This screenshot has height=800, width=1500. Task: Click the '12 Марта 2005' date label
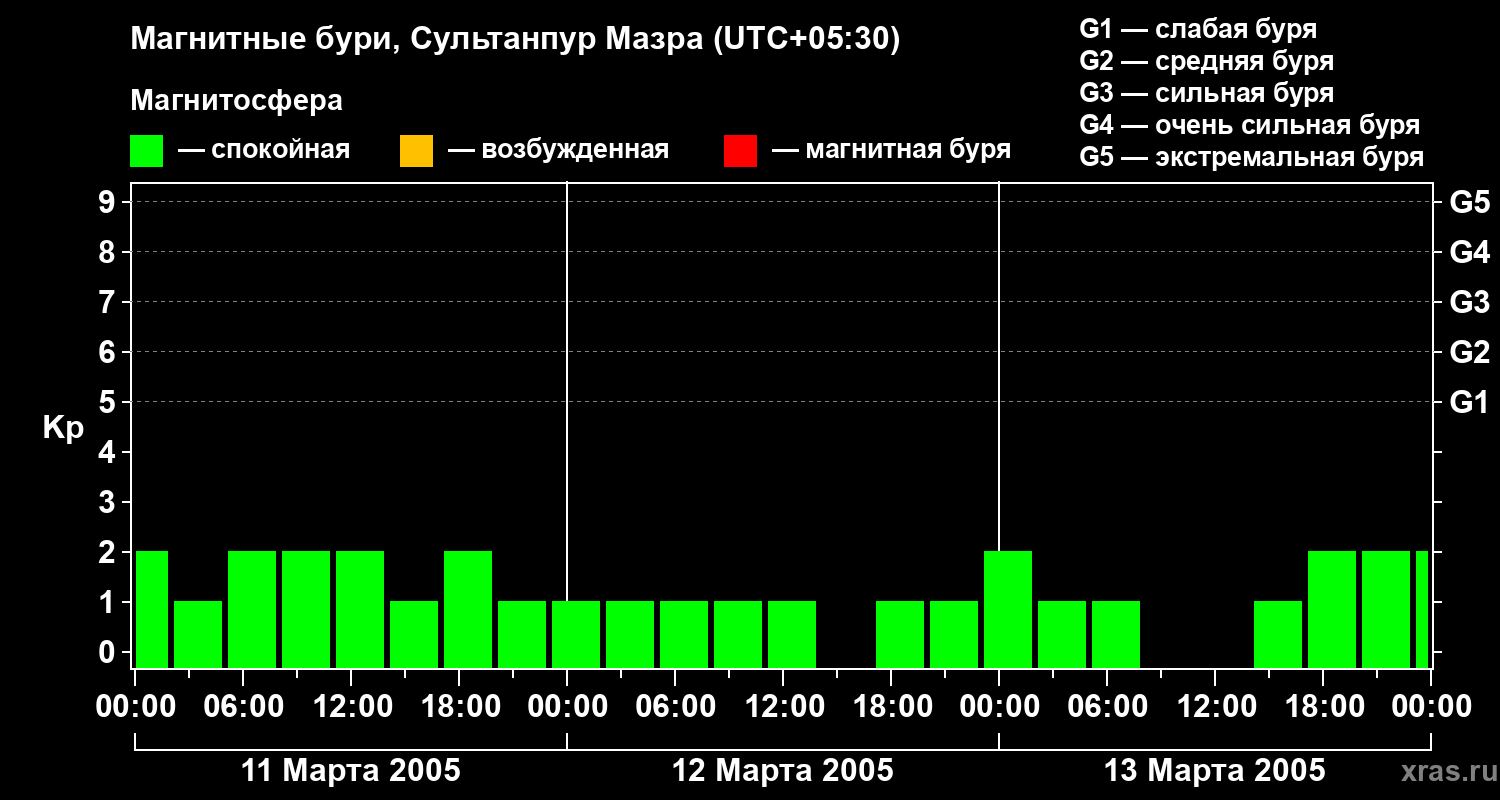pyautogui.click(x=783, y=771)
